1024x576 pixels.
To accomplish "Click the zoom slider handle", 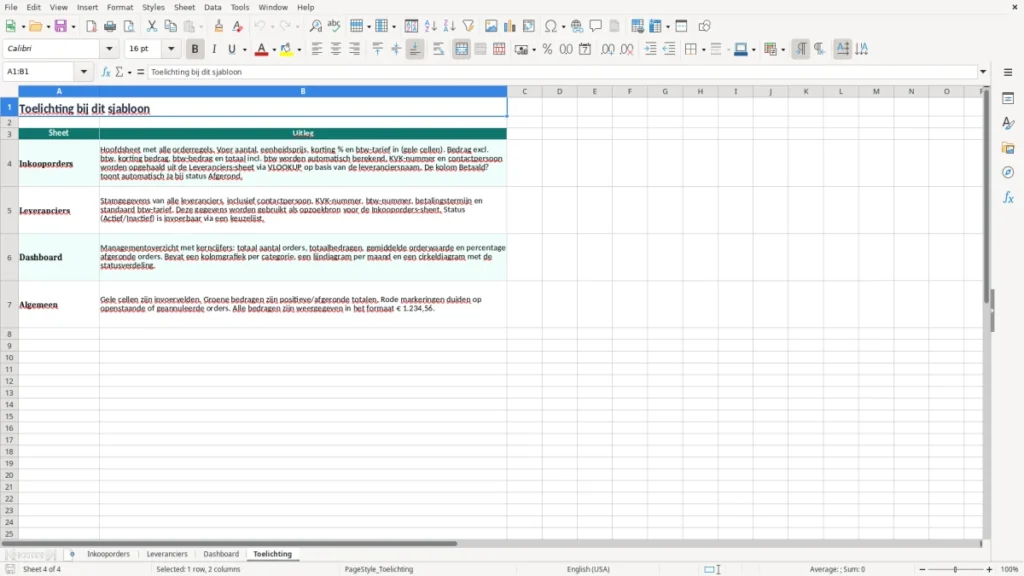I will (x=955, y=569).
